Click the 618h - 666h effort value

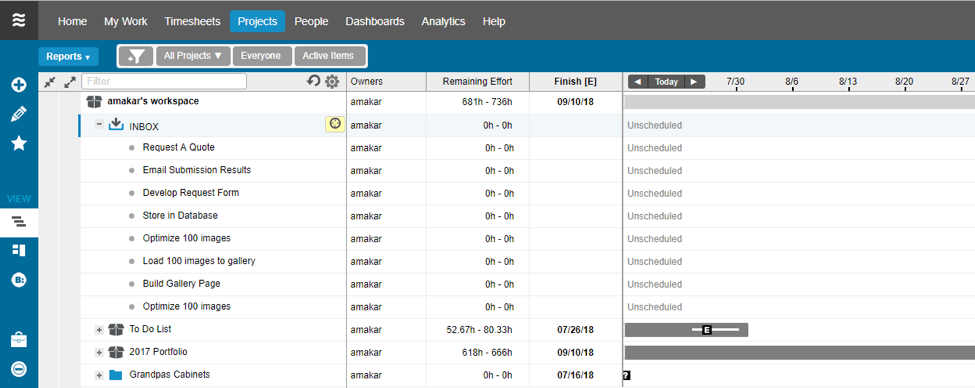[488, 353]
